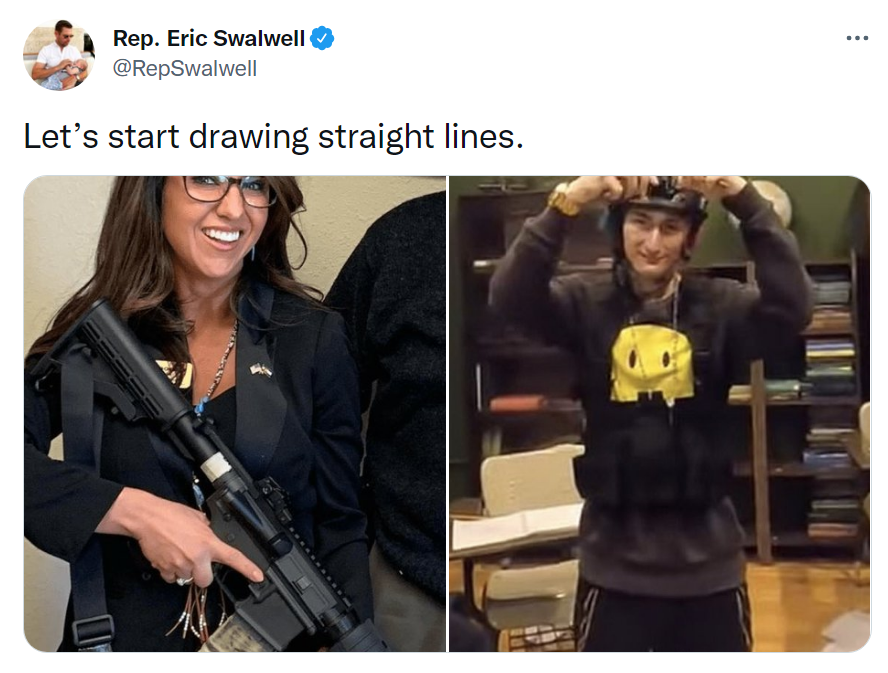Open the tweet's three-dot More menu
Image resolution: width=888 pixels, height=673 pixels.
pos(857,38)
